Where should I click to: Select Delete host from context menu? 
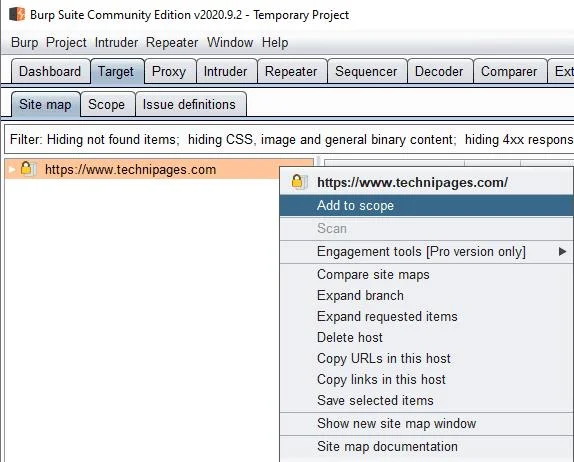tap(426, 337)
